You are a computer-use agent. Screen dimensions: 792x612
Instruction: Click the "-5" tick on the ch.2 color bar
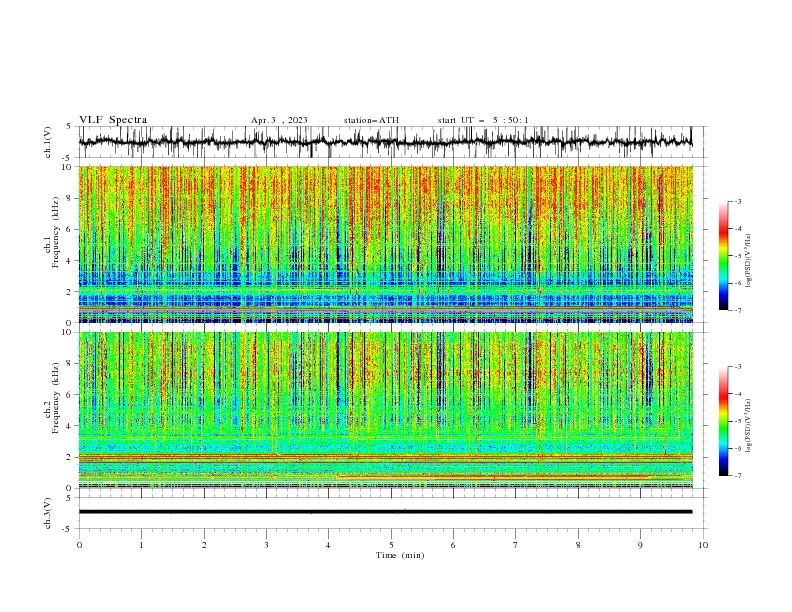click(738, 421)
